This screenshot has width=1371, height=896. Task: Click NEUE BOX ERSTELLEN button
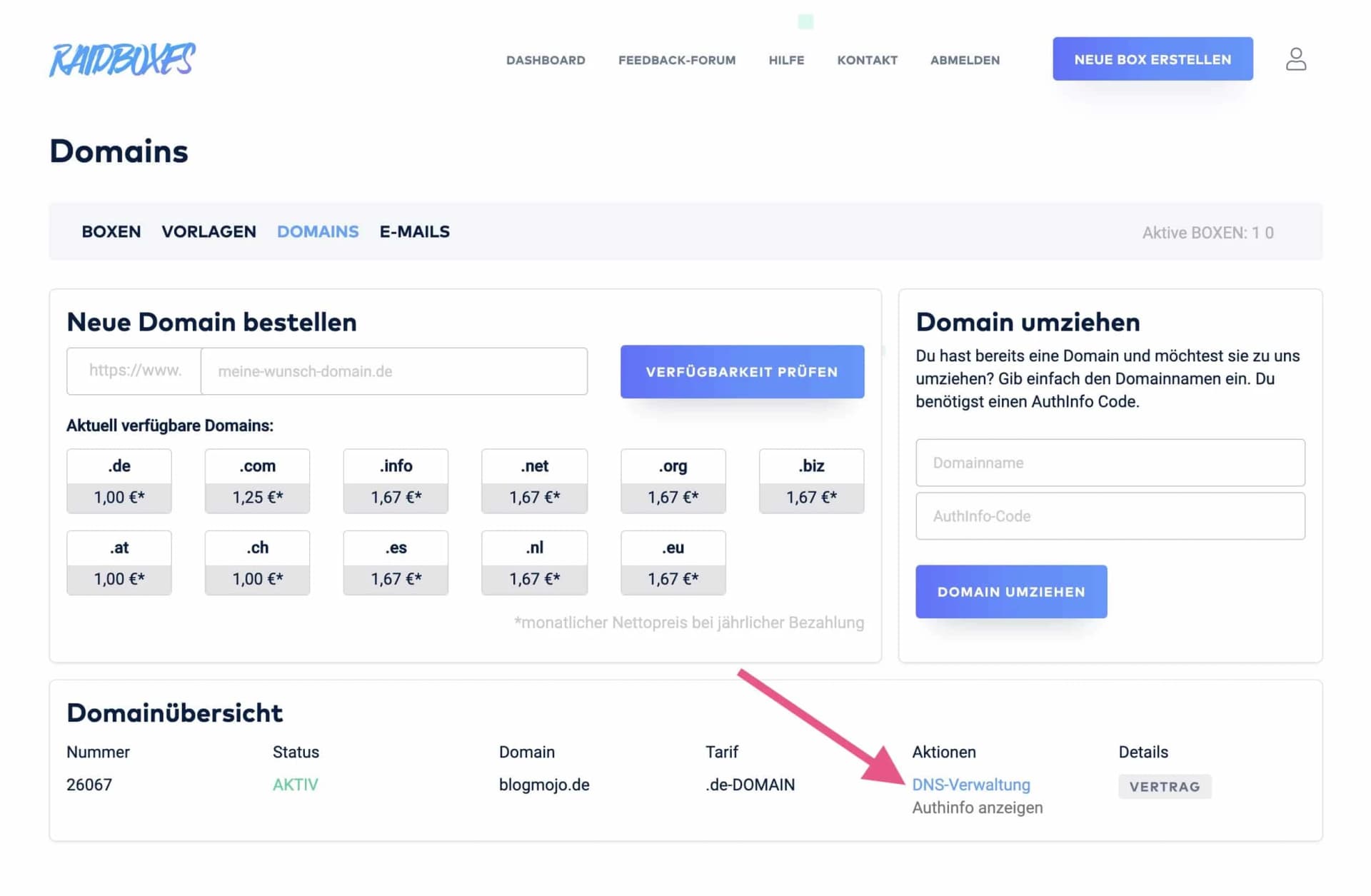pos(1152,59)
